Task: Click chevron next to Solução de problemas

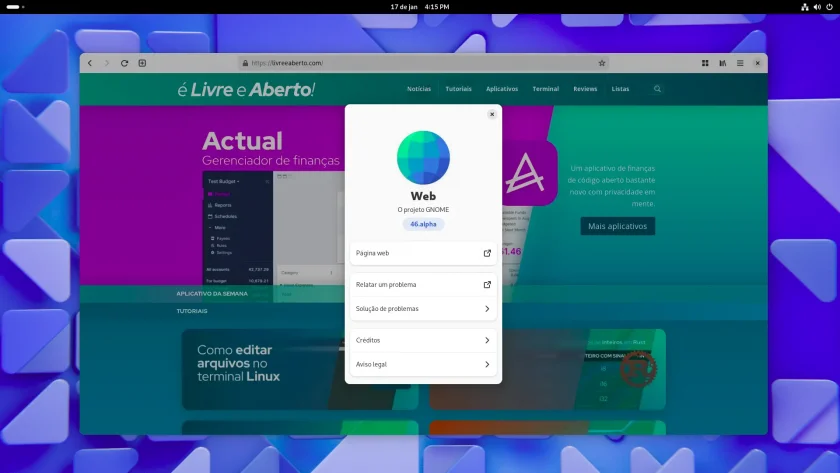Action: point(487,309)
